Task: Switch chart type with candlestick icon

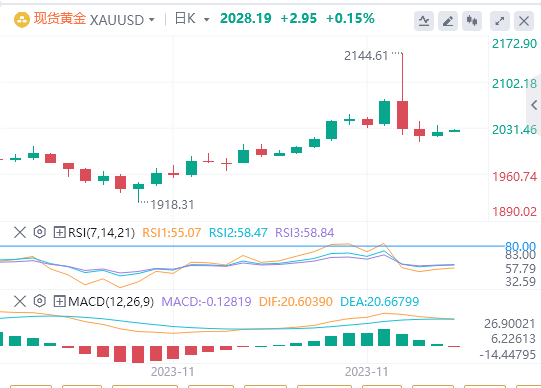Action: [x=472, y=21]
